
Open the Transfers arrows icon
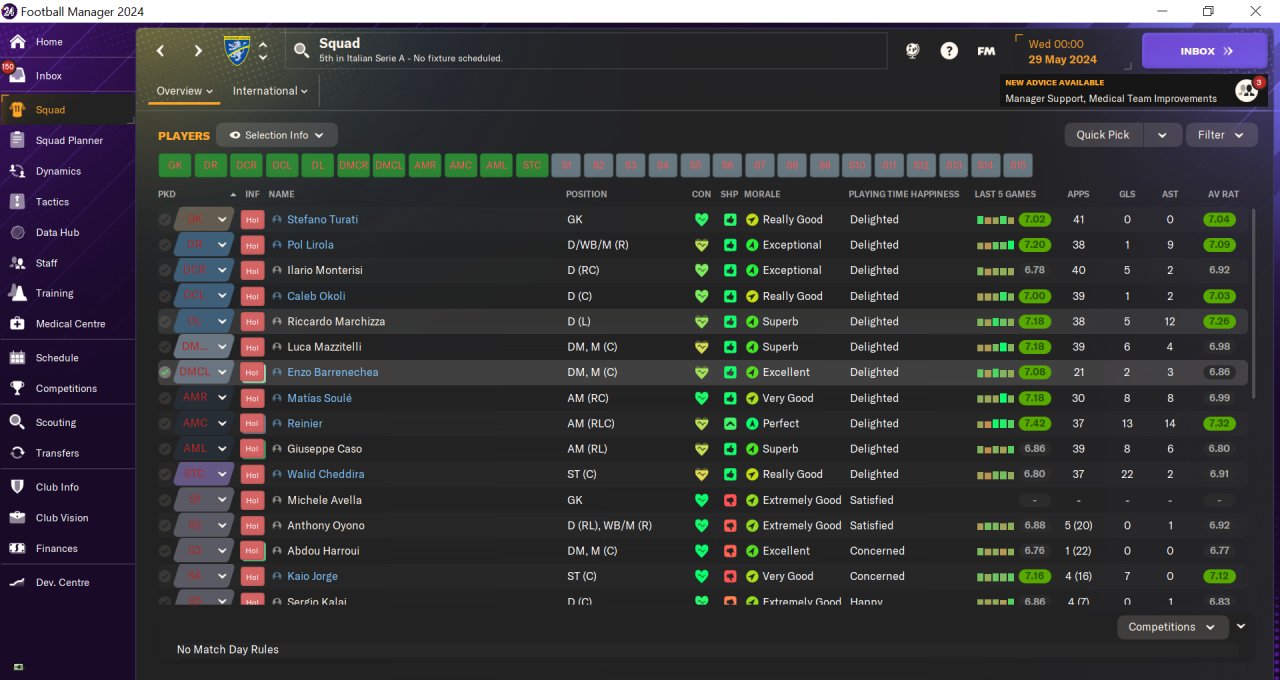(x=17, y=453)
